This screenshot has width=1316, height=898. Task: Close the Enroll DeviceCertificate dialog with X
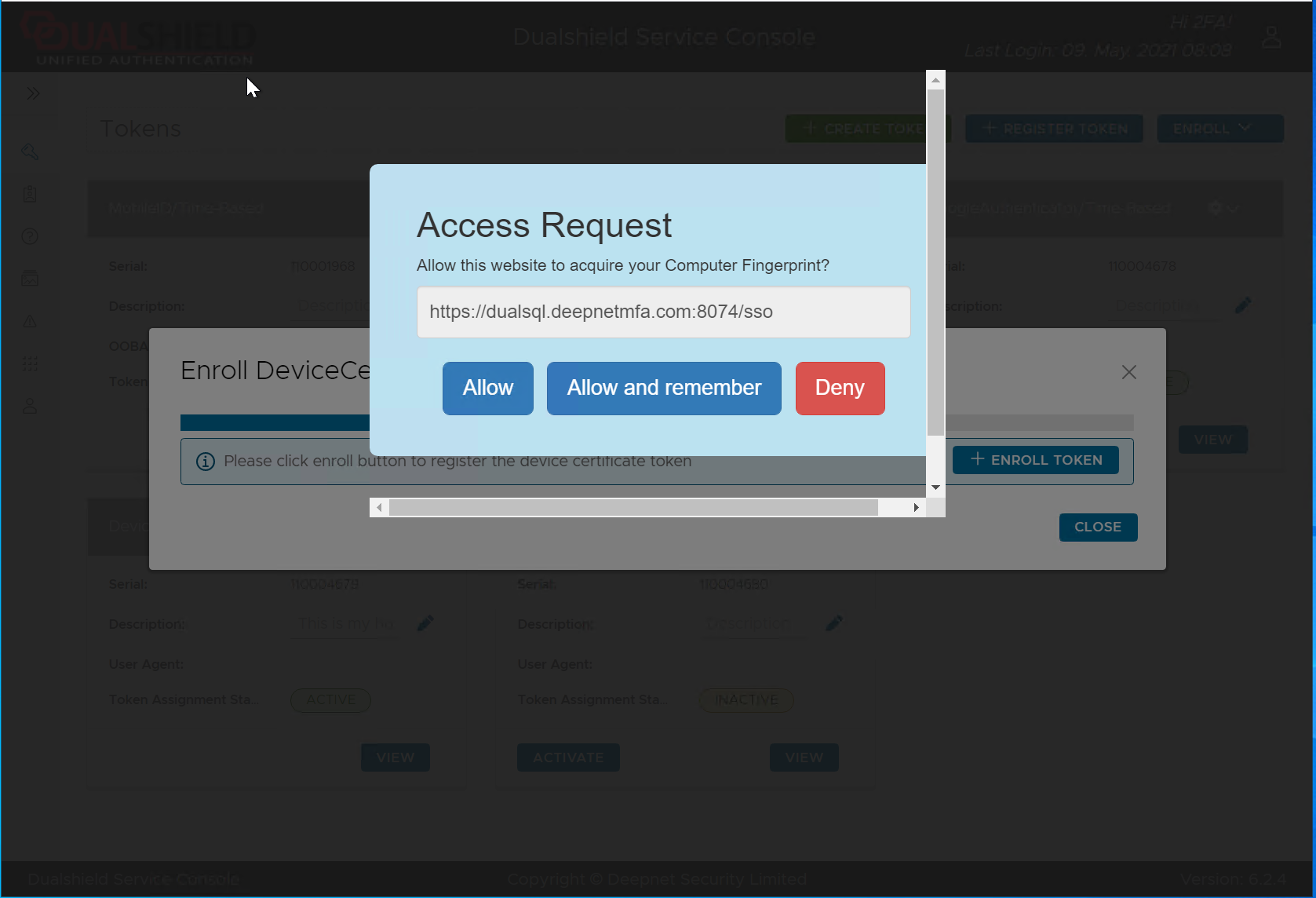point(1129,372)
